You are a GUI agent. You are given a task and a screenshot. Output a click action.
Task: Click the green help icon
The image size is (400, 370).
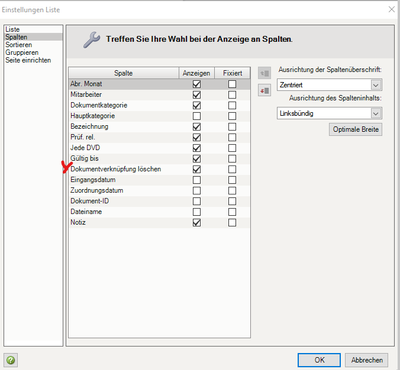click(11, 360)
